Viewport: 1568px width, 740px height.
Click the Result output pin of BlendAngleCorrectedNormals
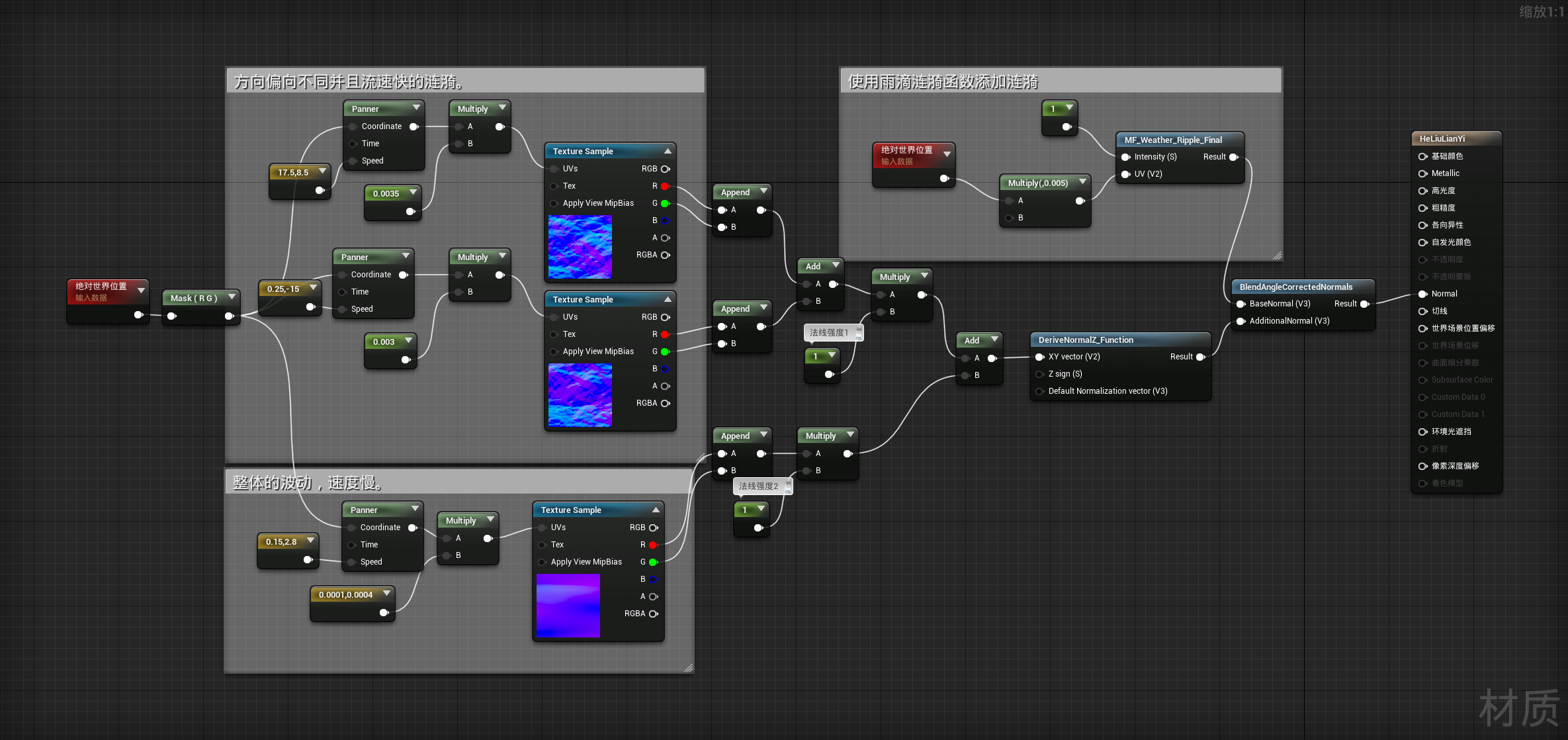click(x=1364, y=304)
